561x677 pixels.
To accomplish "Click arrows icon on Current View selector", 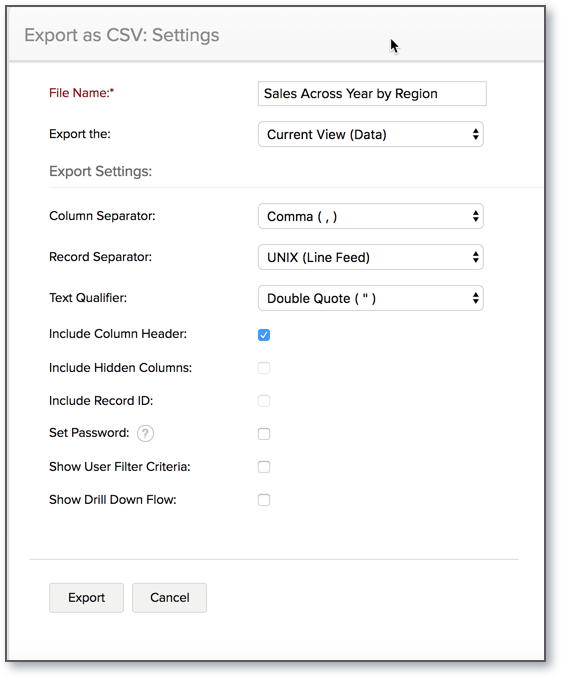I will 475,134.
